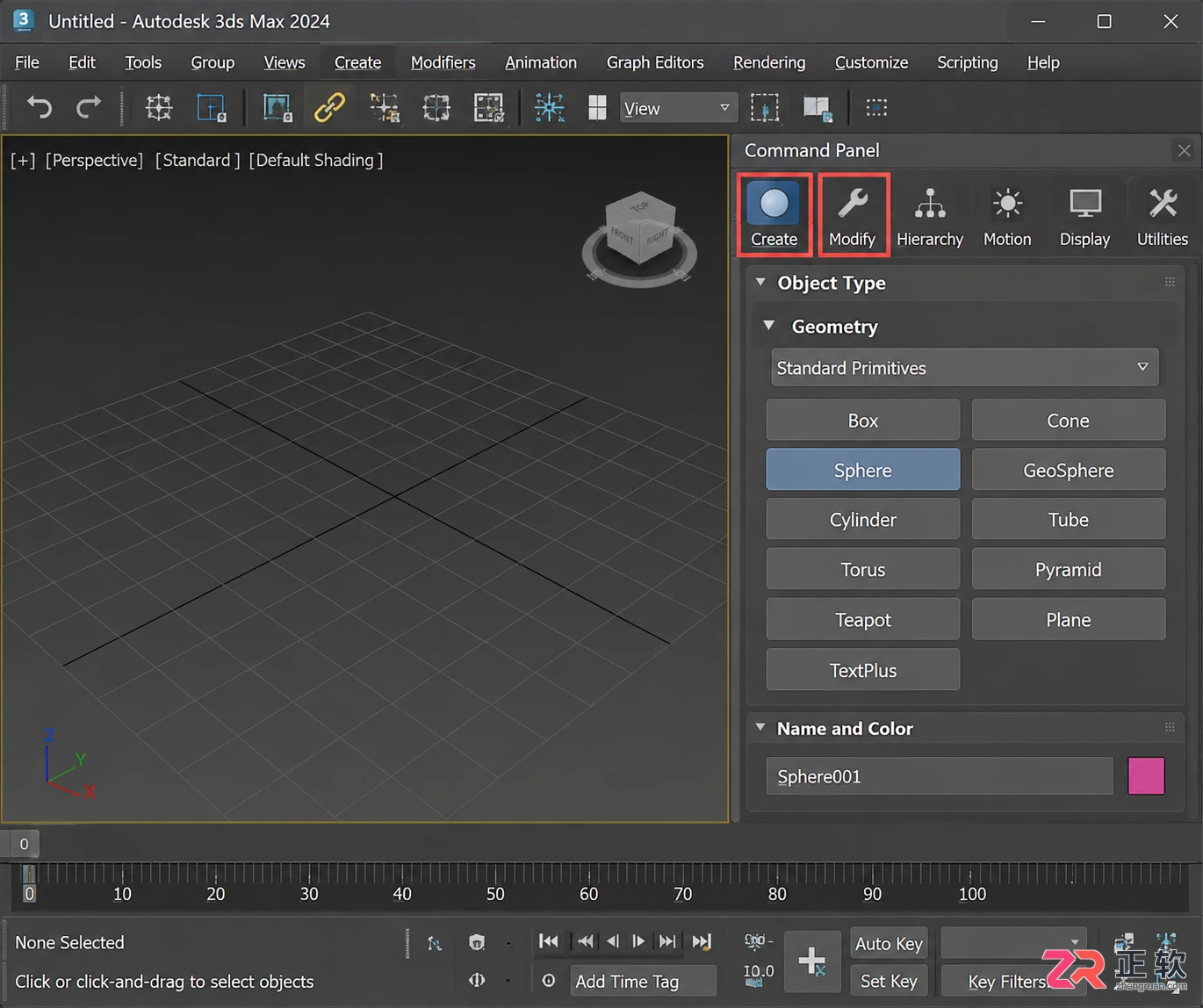Image resolution: width=1203 pixels, height=1008 pixels.
Task: Click the Key Filters button
Action: click(x=1005, y=981)
